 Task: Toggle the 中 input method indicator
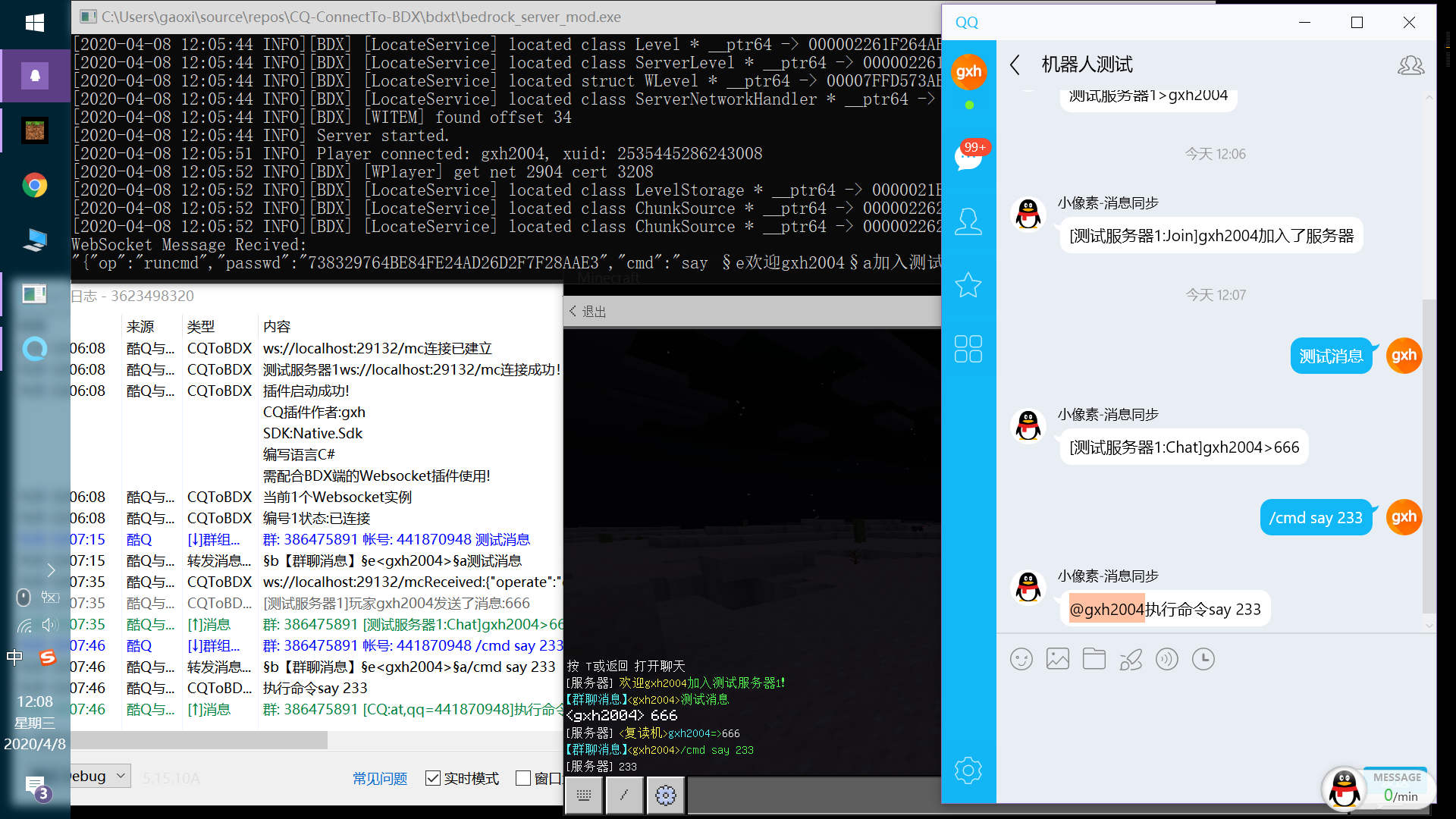point(14,657)
